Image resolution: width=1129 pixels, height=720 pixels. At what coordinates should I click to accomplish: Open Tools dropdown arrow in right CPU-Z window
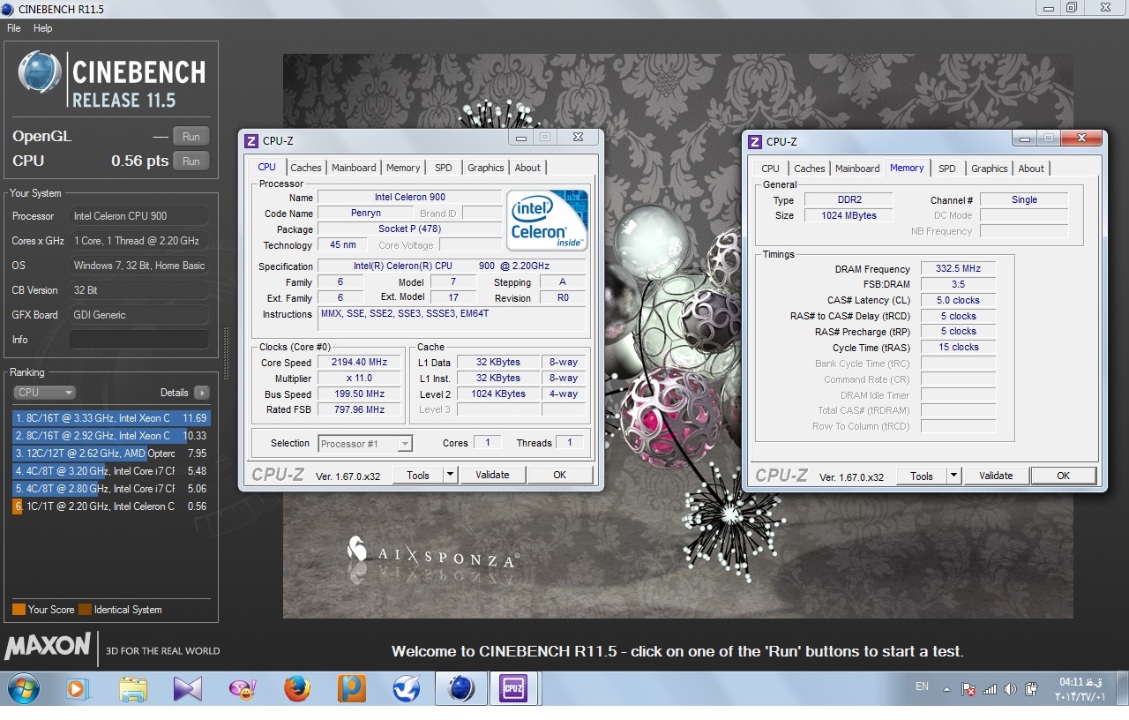pos(953,476)
